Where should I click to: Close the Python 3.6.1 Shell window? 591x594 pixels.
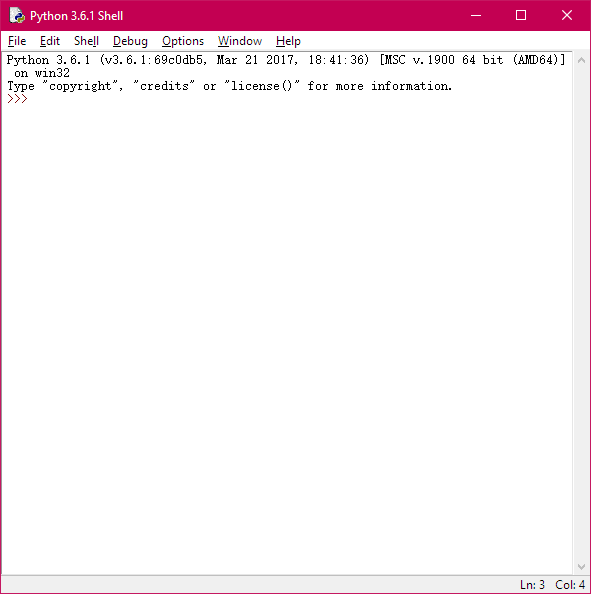coord(567,16)
